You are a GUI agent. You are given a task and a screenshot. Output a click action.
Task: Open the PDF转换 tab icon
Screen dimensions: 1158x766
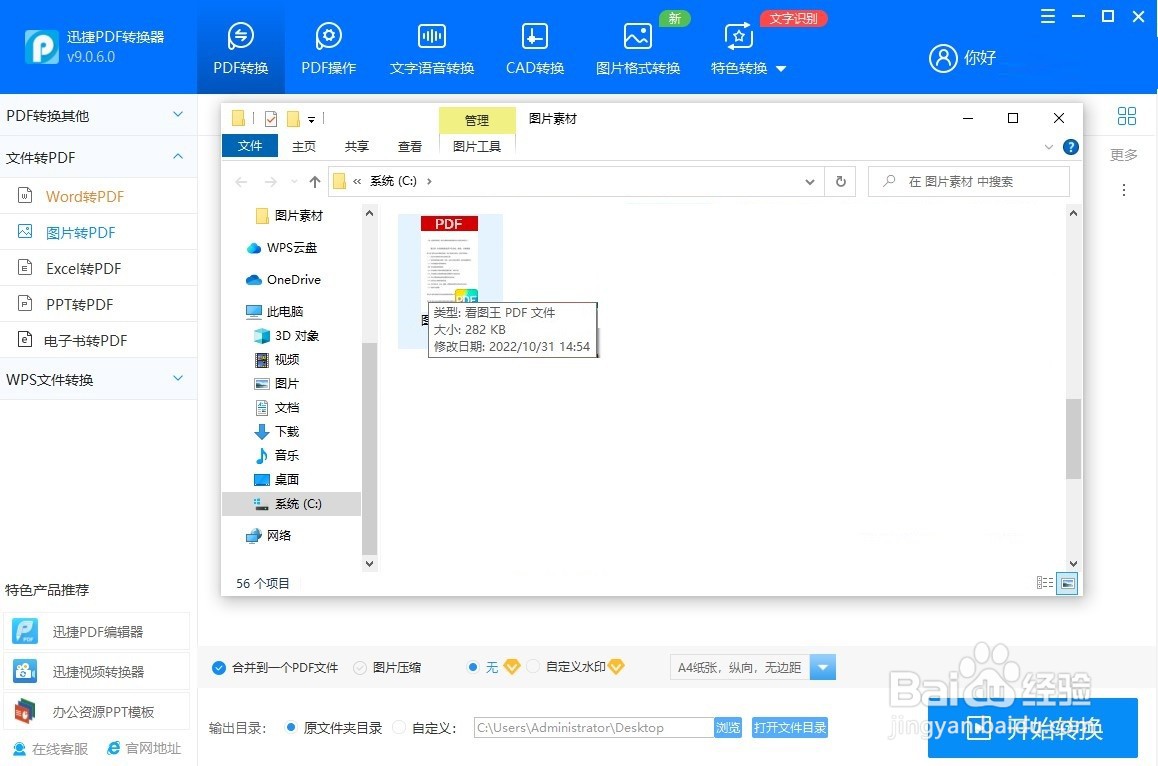[x=241, y=35]
